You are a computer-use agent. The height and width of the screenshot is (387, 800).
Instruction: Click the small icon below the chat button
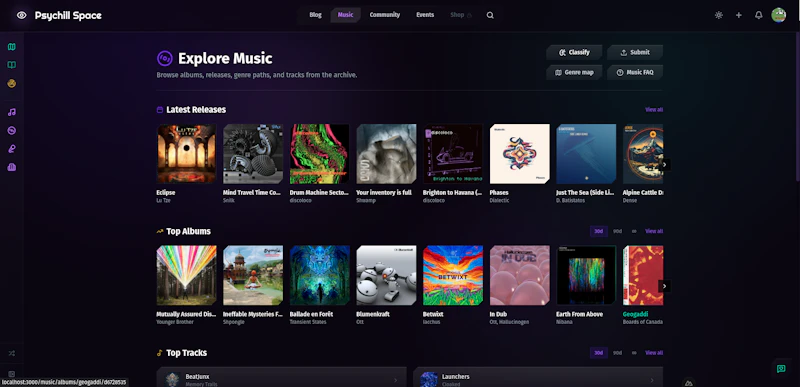pyautogui.click(x=689, y=383)
